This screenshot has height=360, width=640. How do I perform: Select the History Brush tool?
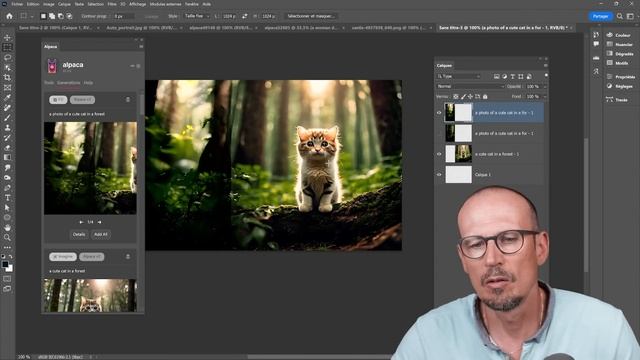(7, 138)
